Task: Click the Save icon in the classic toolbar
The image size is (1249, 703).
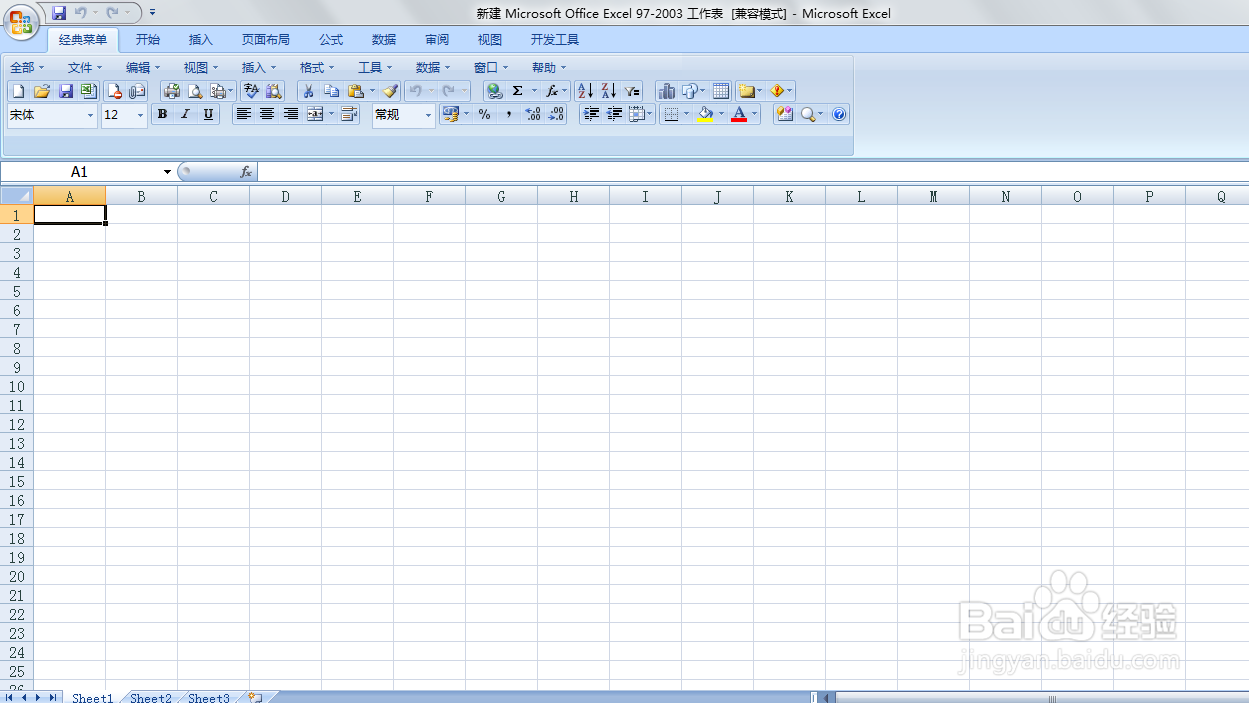Action: 66,91
